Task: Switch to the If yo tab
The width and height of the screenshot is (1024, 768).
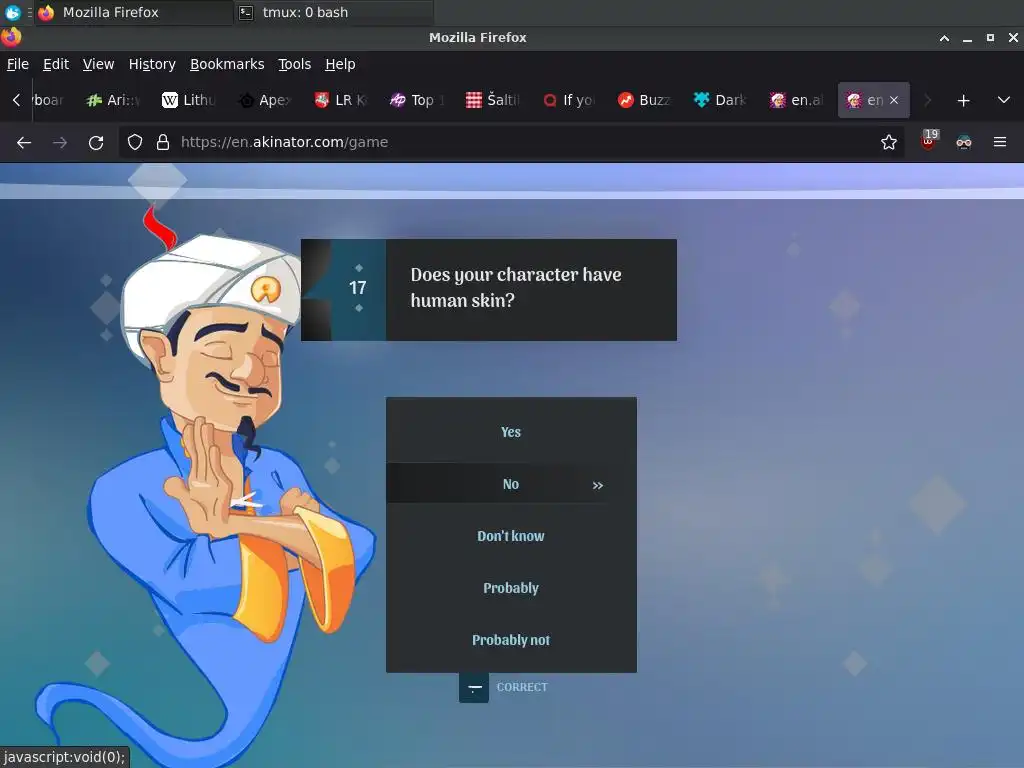Action: click(568, 100)
